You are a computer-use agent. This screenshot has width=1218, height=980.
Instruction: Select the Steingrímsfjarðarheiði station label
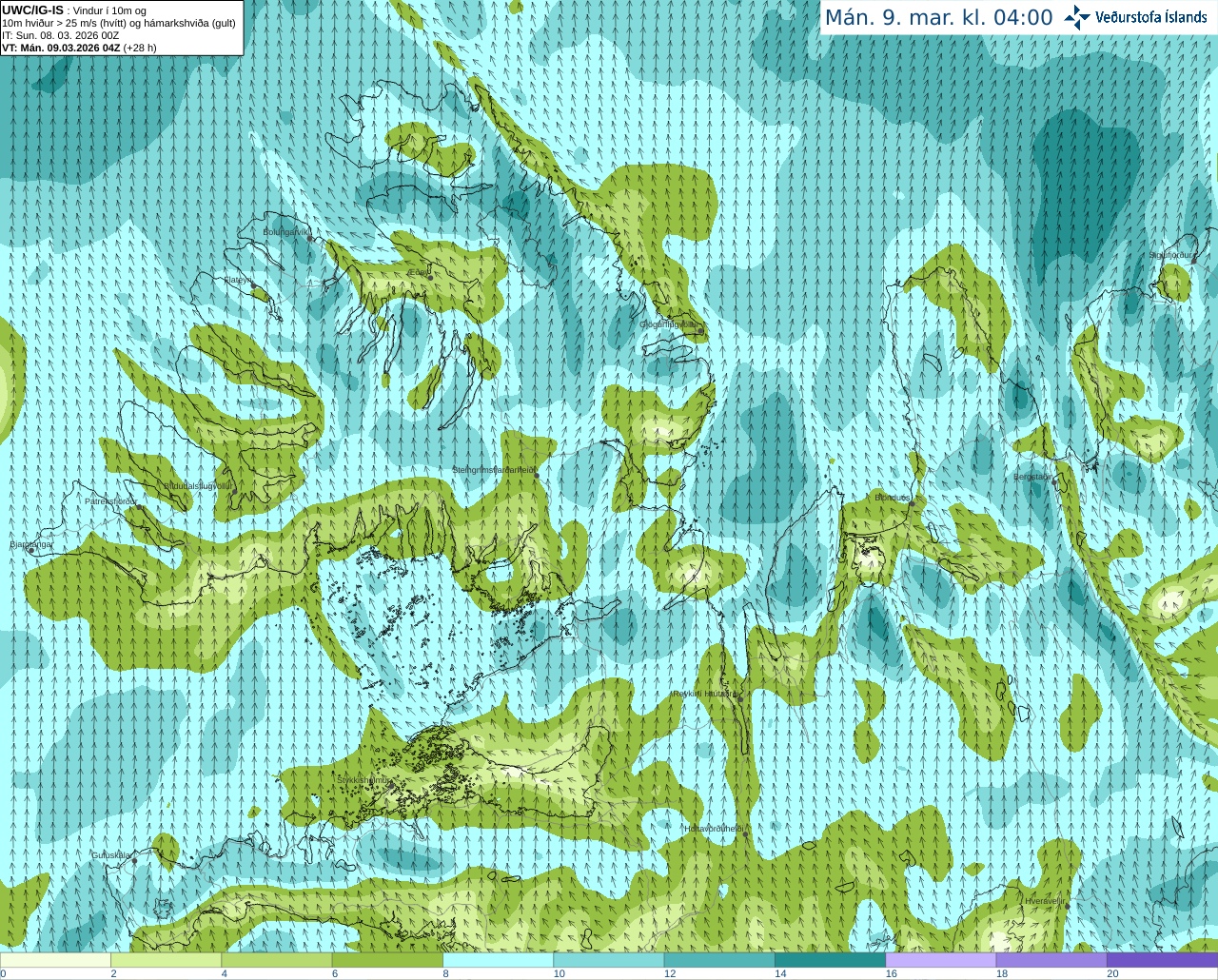(x=493, y=470)
